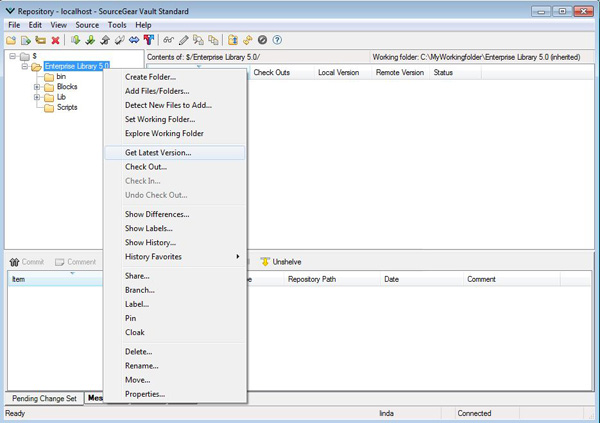Click the first green down-arrow toolbar icon
600x423 pixels.
76,40
